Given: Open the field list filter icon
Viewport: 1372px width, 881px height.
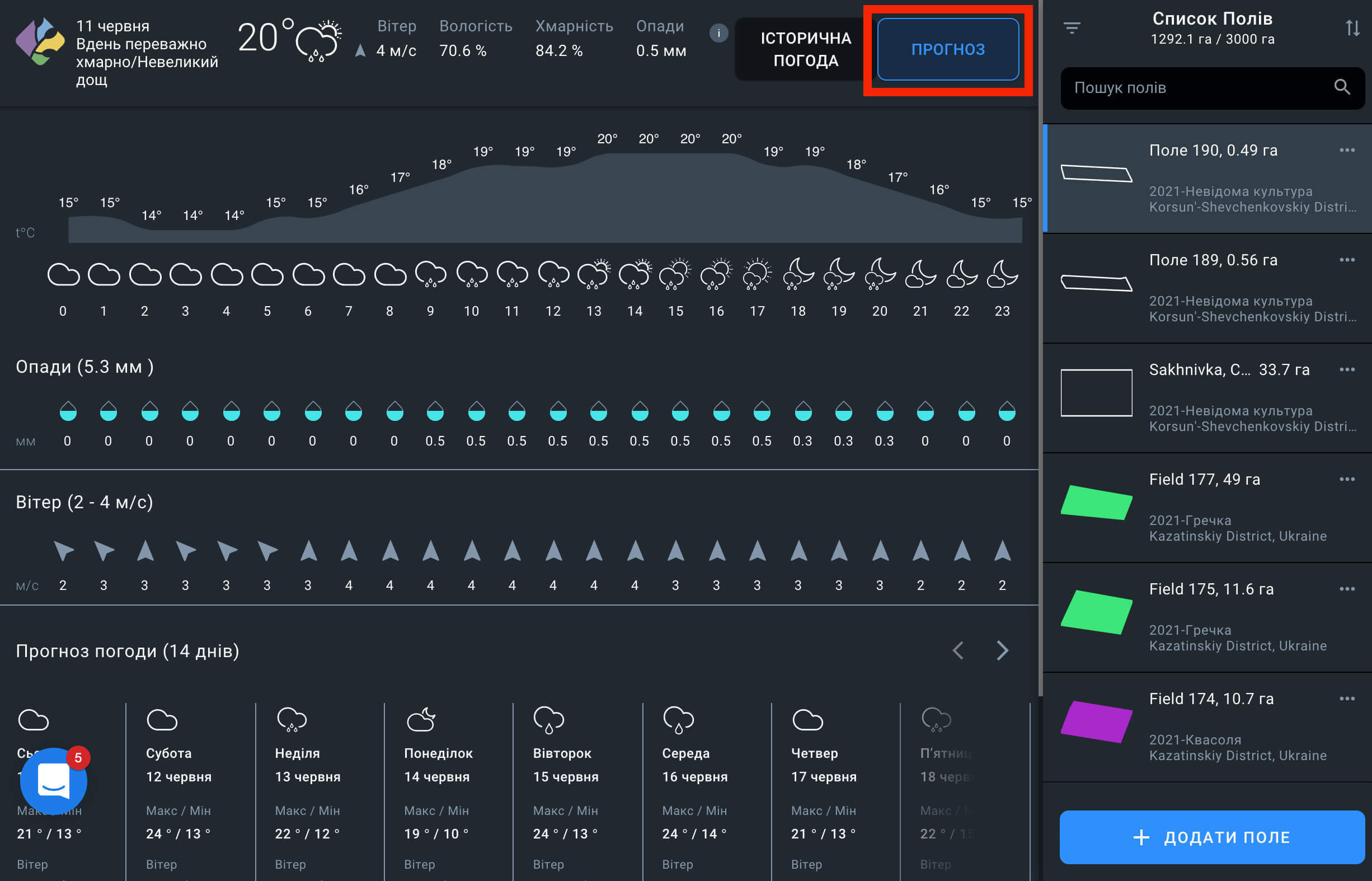Looking at the screenshot, I should pos(1072,27).
